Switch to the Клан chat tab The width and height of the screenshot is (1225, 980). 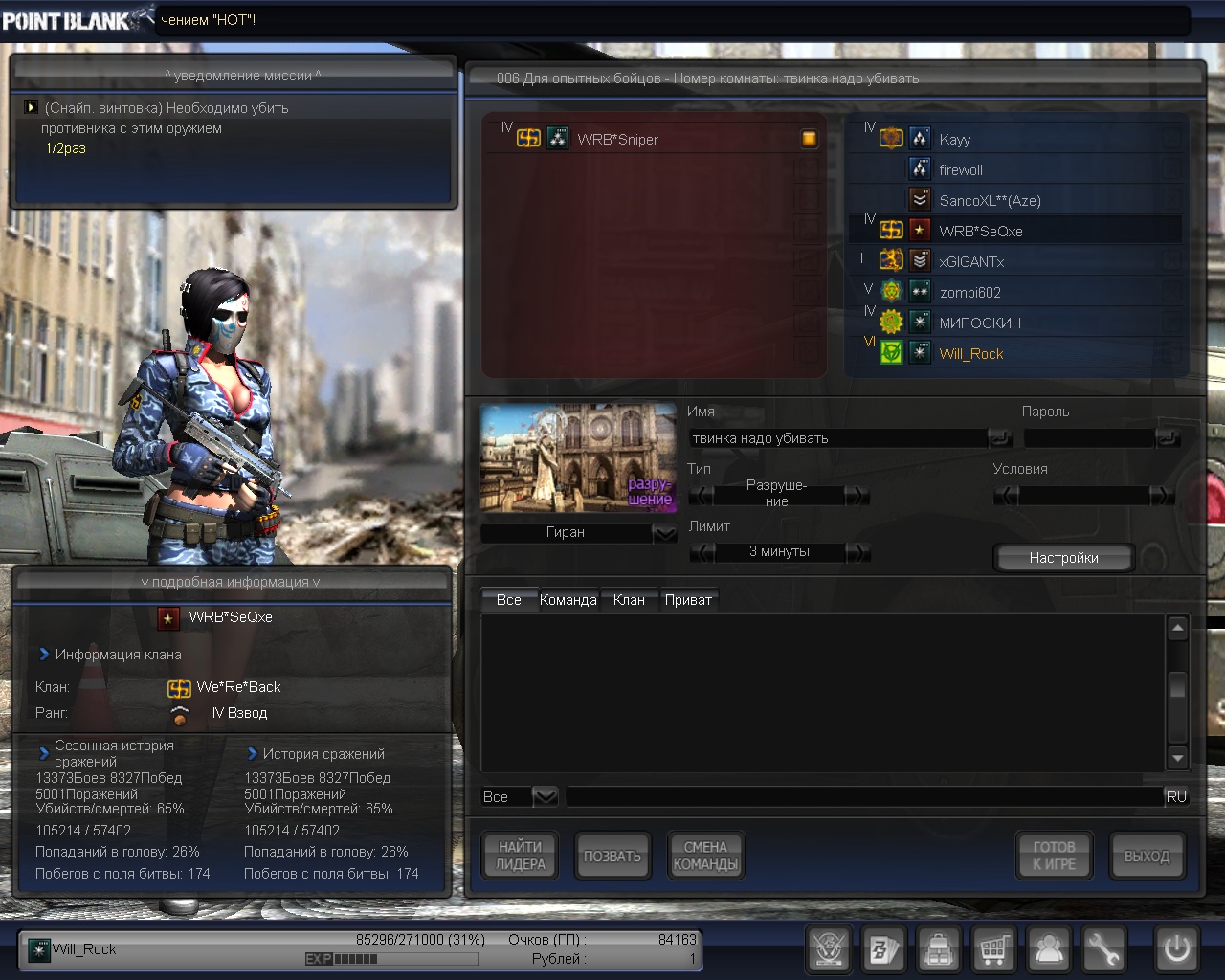pyautogui.click(x=629, y=600)
